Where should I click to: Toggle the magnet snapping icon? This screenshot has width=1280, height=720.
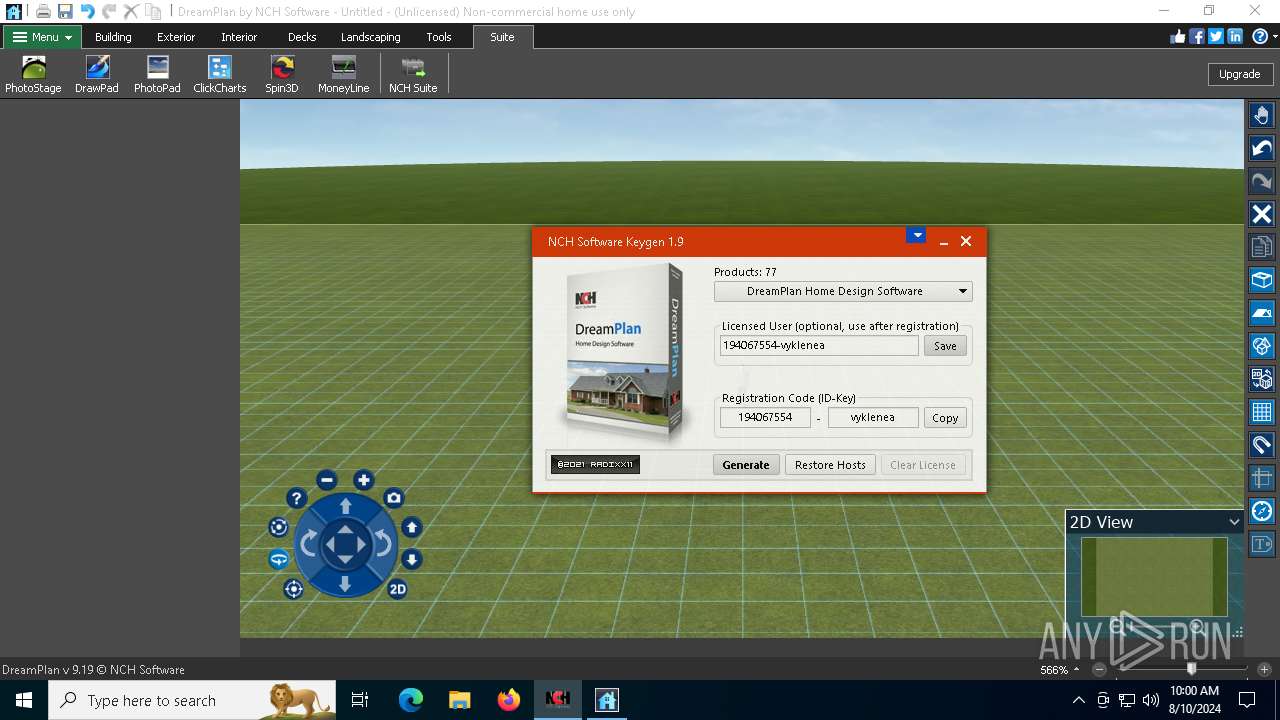pos(1262,445)
